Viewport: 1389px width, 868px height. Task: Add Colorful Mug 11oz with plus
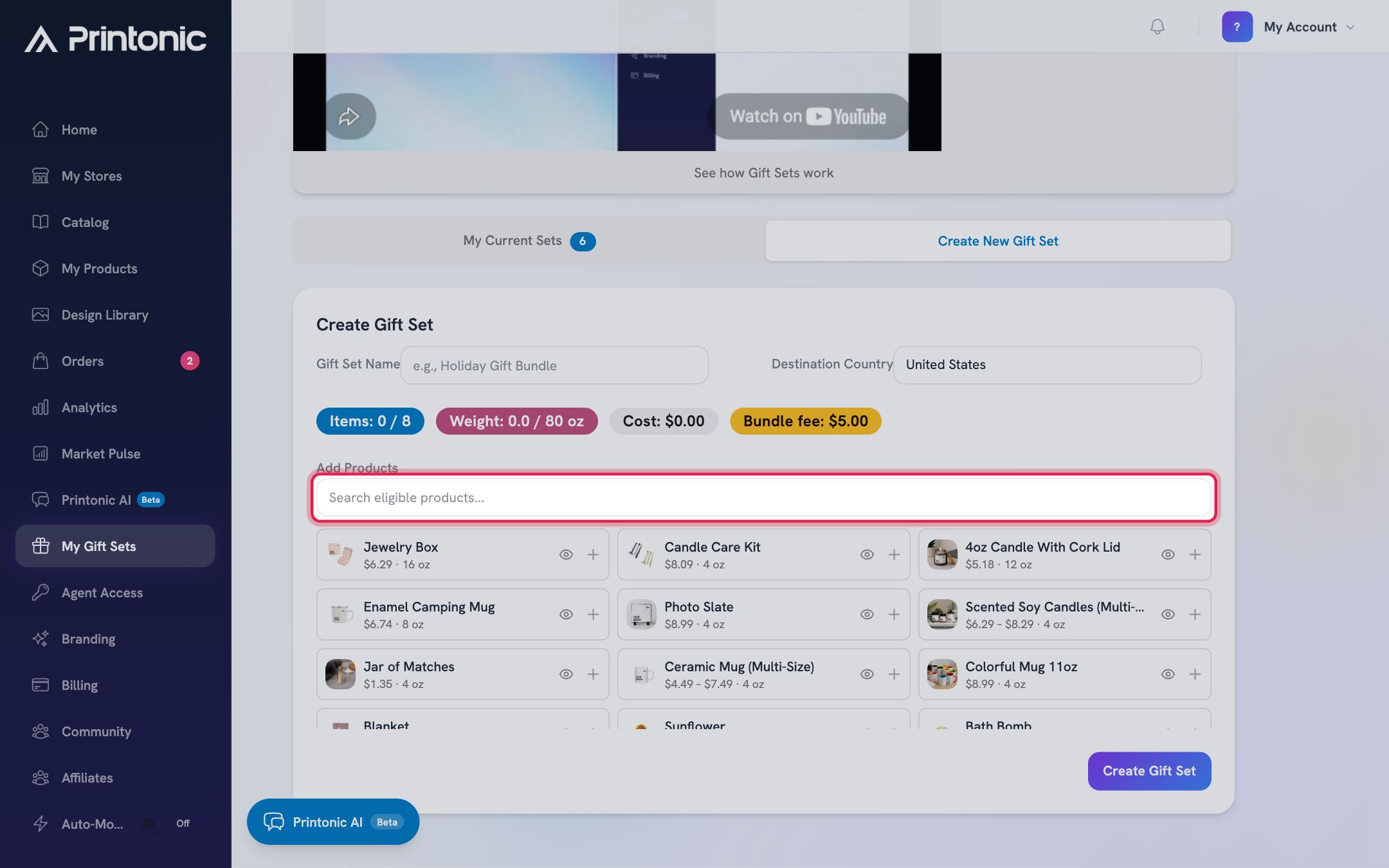(1195, 674)
